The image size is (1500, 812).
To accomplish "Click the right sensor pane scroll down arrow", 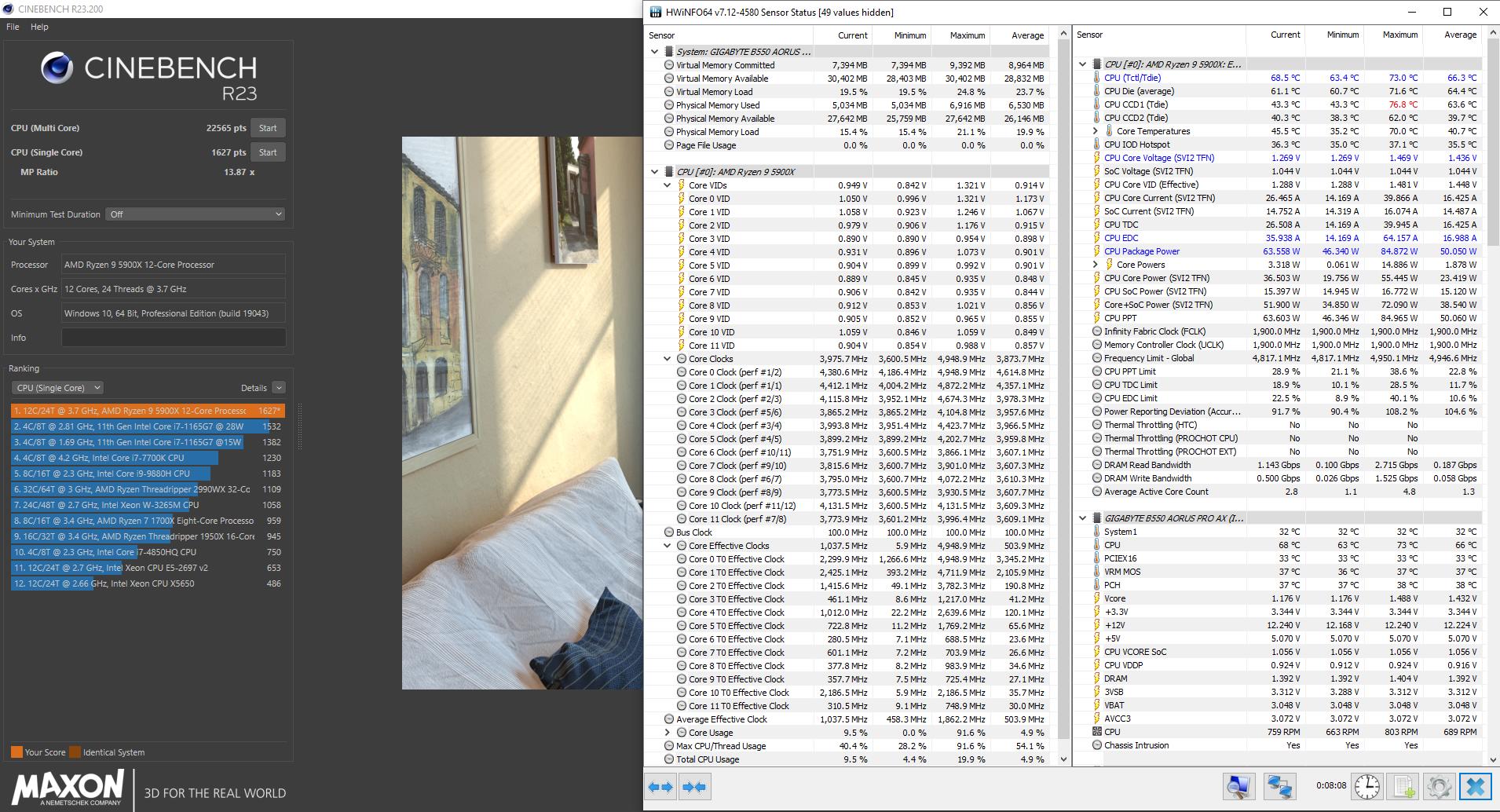I will (1493, 759).
